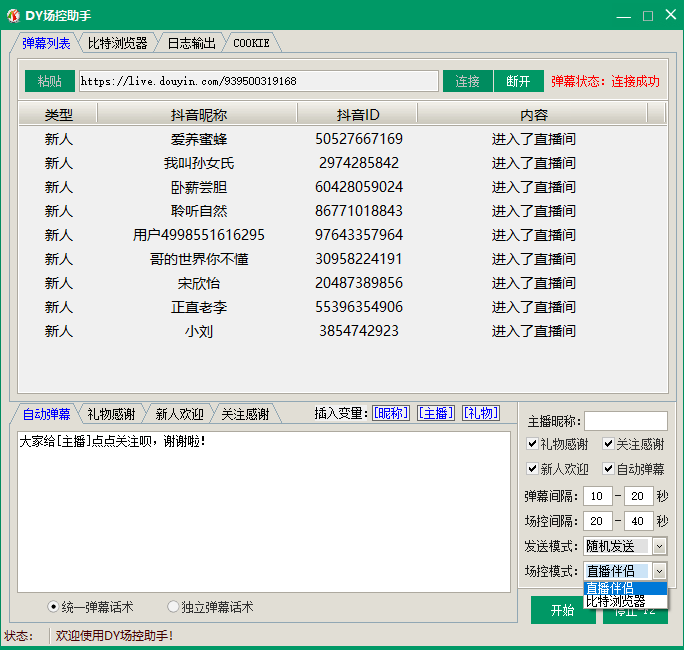Click the ID 20487389856
The height and width of the screenshot is (650, 684).
click(x=359, y=283)
